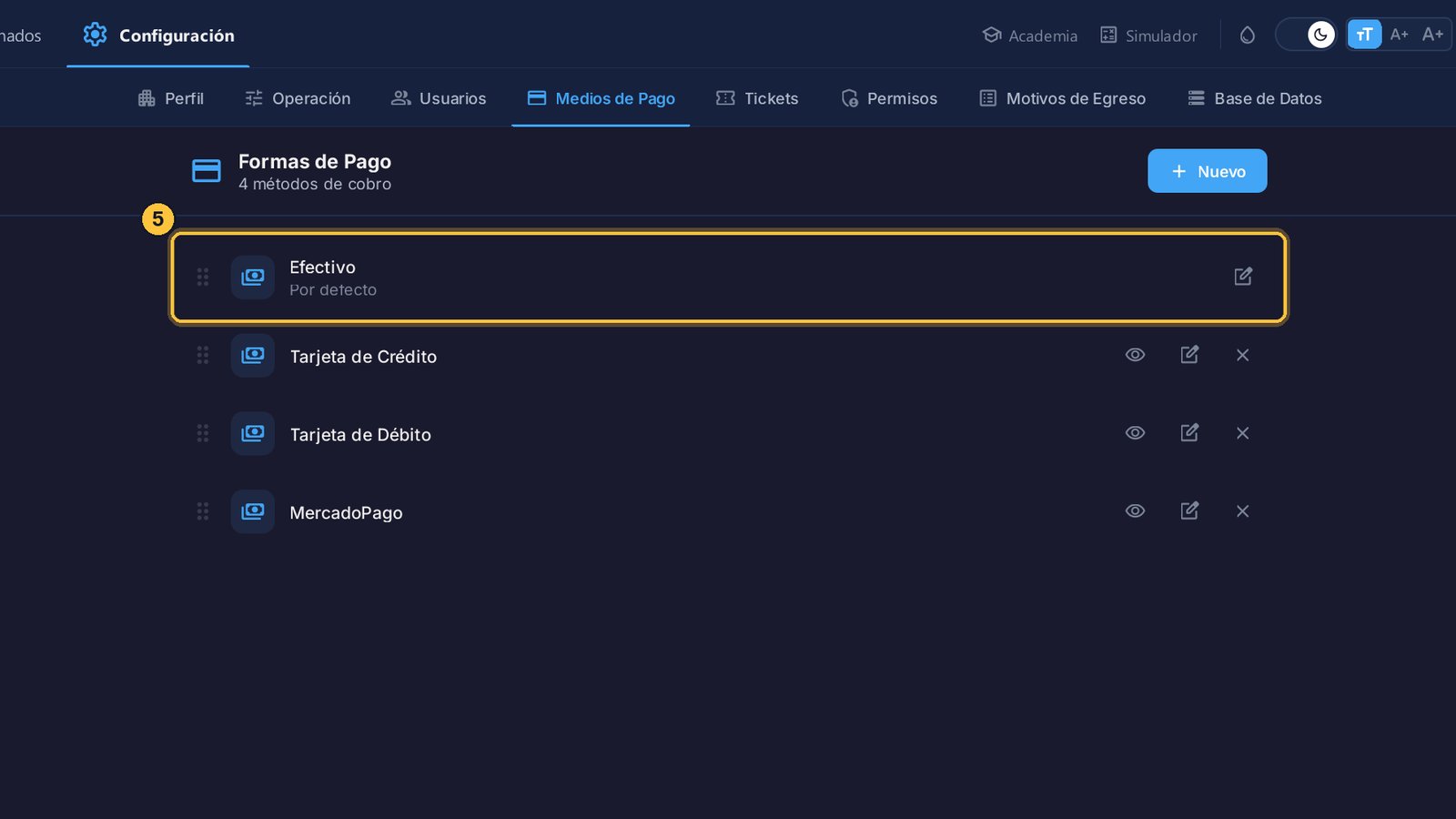Open the Usuarios tab

point(439,98)
